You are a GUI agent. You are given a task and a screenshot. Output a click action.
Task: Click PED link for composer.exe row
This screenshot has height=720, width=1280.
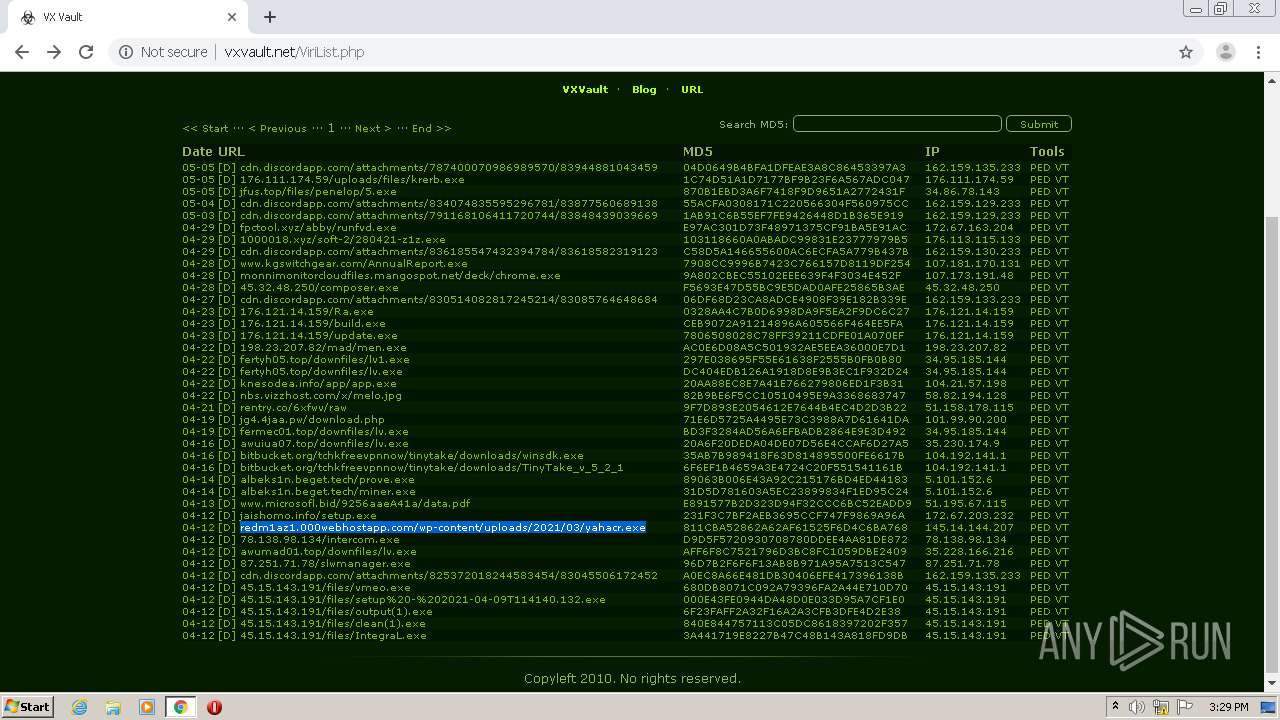(1040, 288)
